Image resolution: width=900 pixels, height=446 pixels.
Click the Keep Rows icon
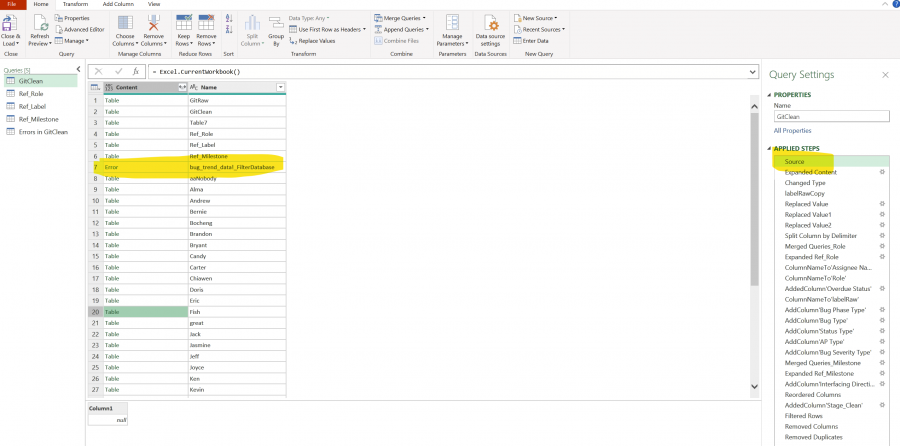[x=184, y=23]
